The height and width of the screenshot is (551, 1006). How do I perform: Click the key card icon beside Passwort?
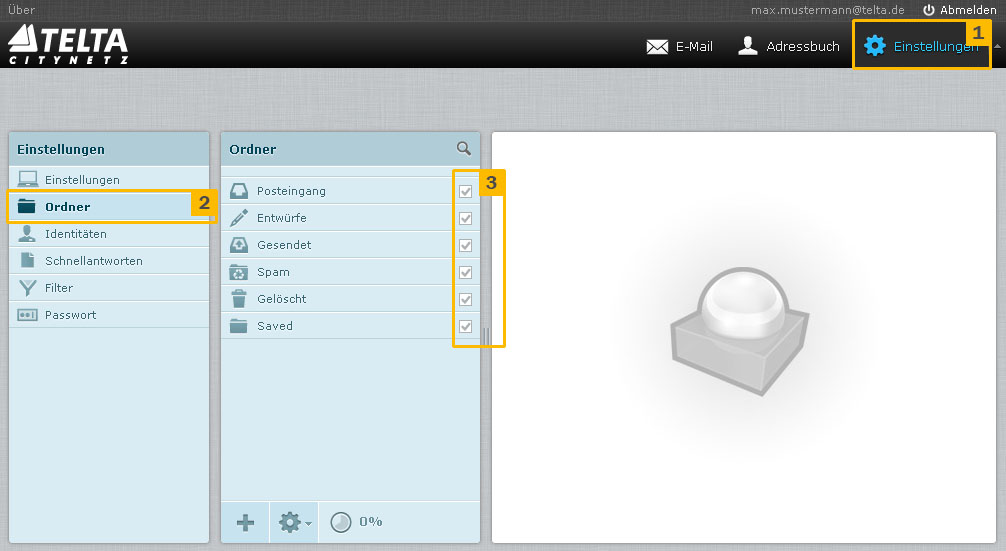(27, 315)
